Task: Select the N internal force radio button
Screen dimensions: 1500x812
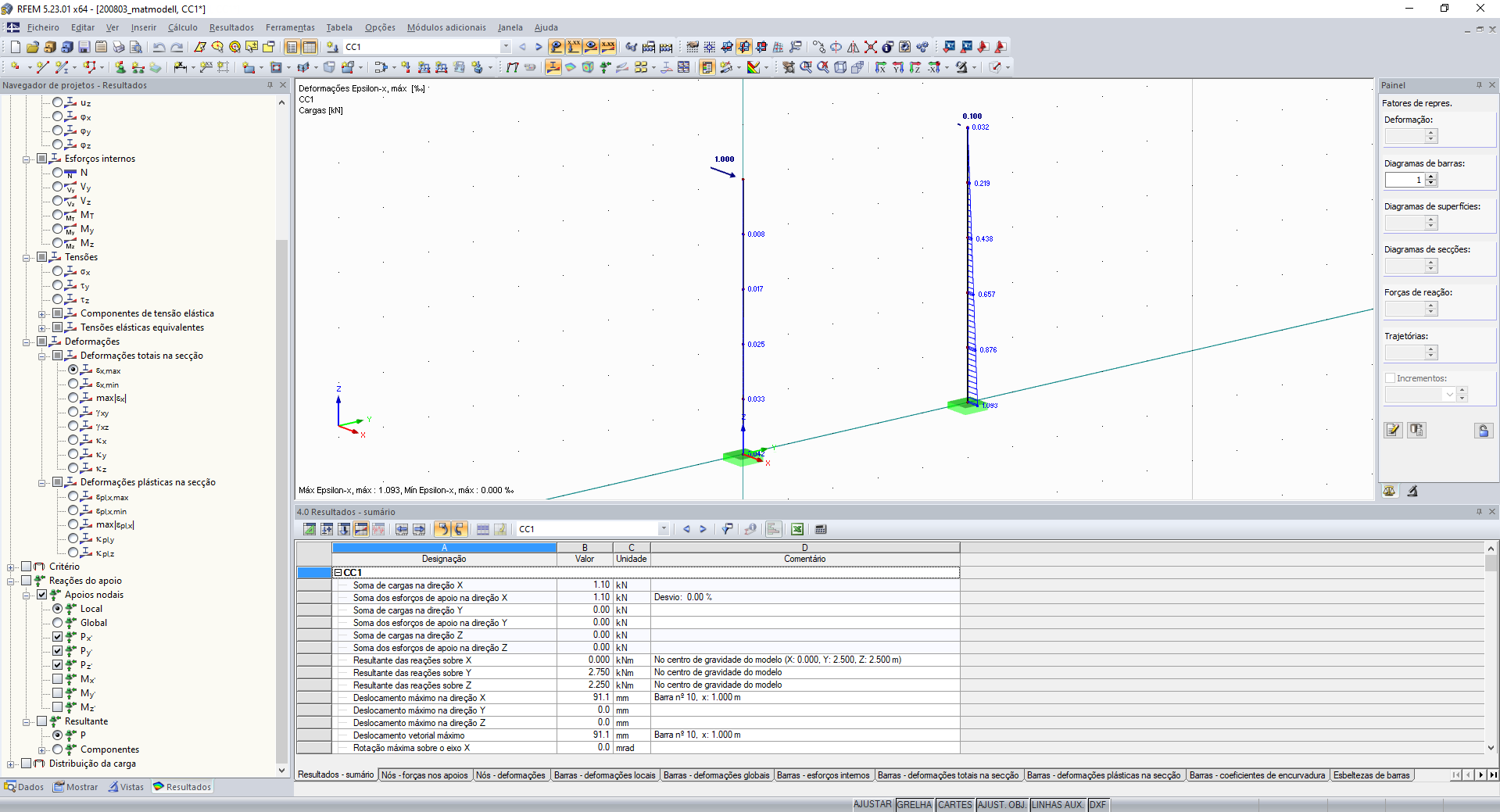Action: point(58,173)
